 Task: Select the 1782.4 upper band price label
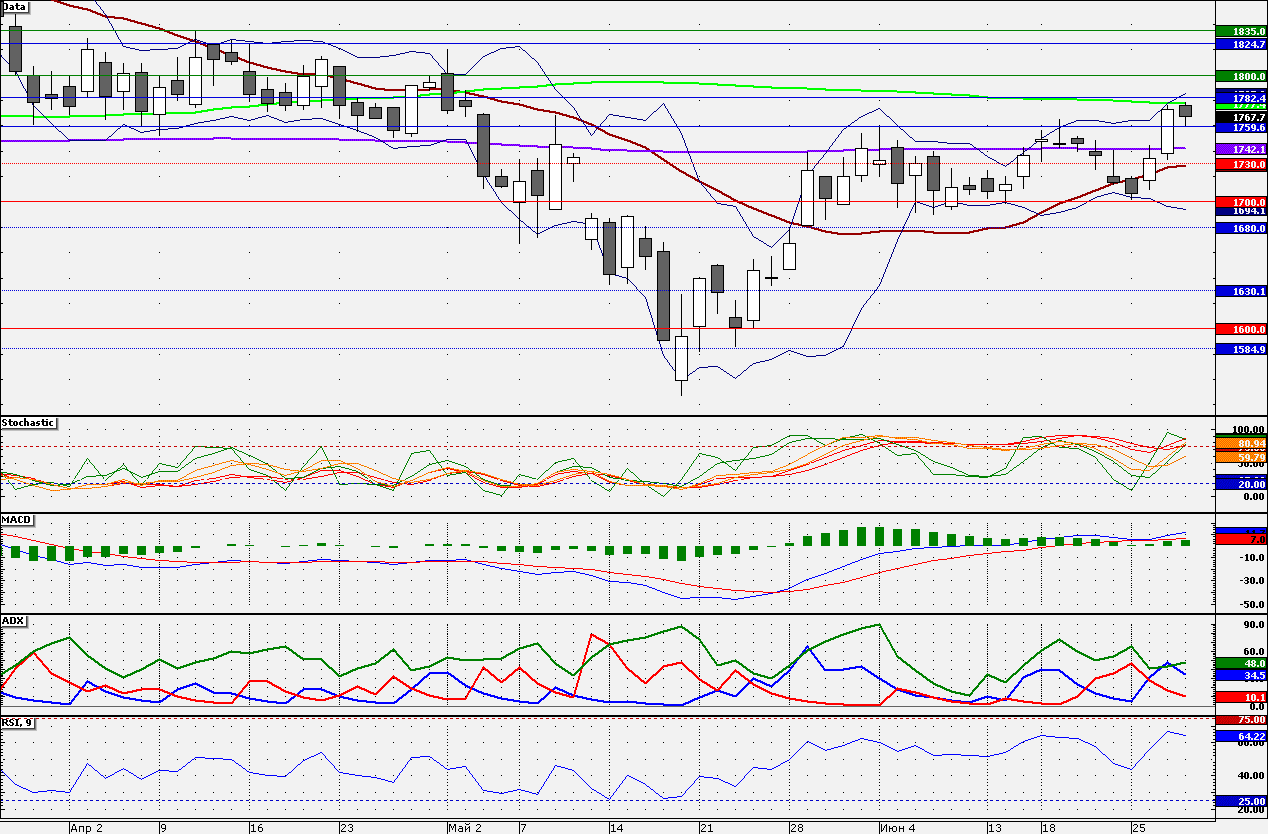tap(1241, 97)
